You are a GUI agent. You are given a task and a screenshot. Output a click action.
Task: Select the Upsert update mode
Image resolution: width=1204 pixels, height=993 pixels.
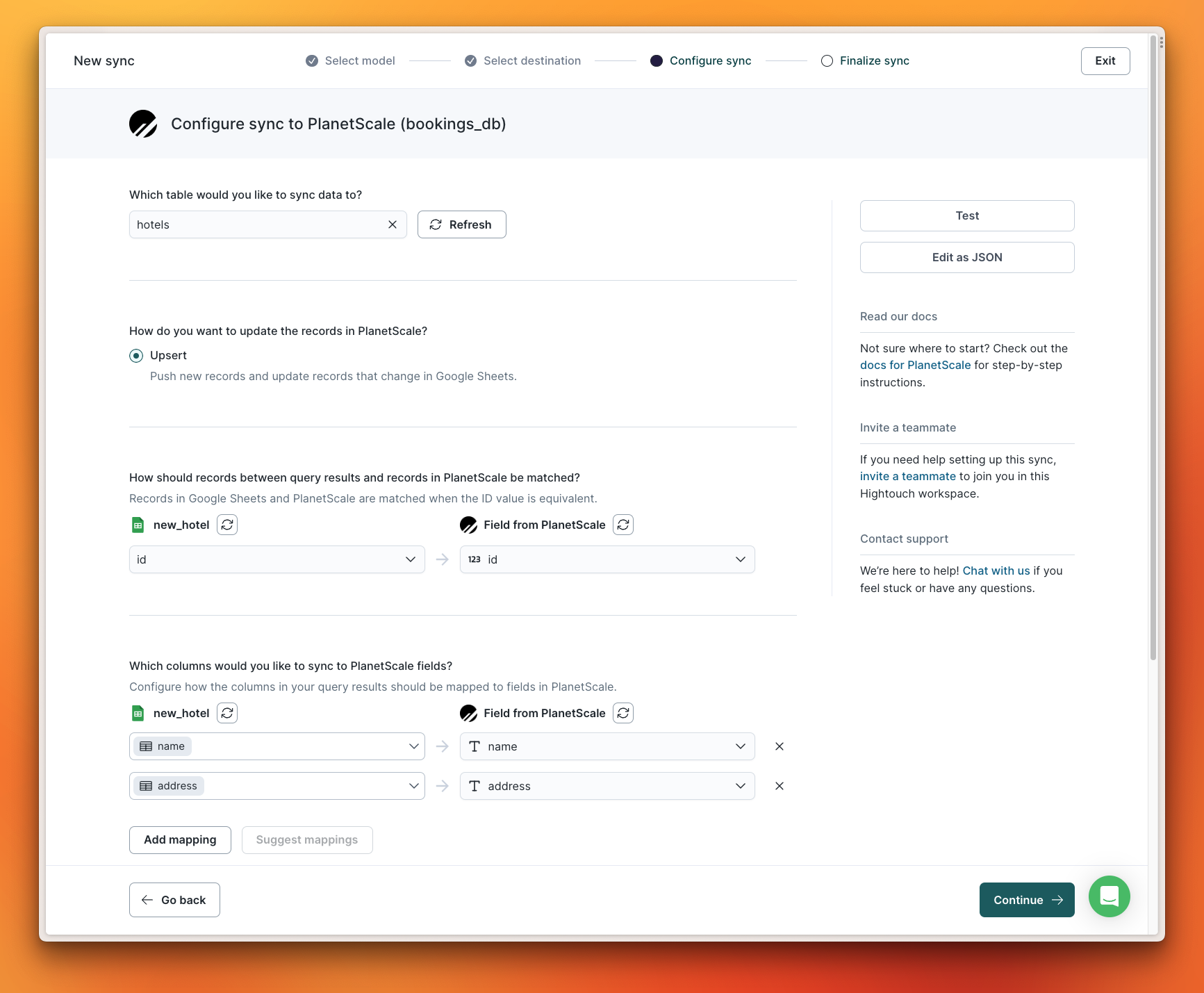pyautogui.click(x=136, y=355)
